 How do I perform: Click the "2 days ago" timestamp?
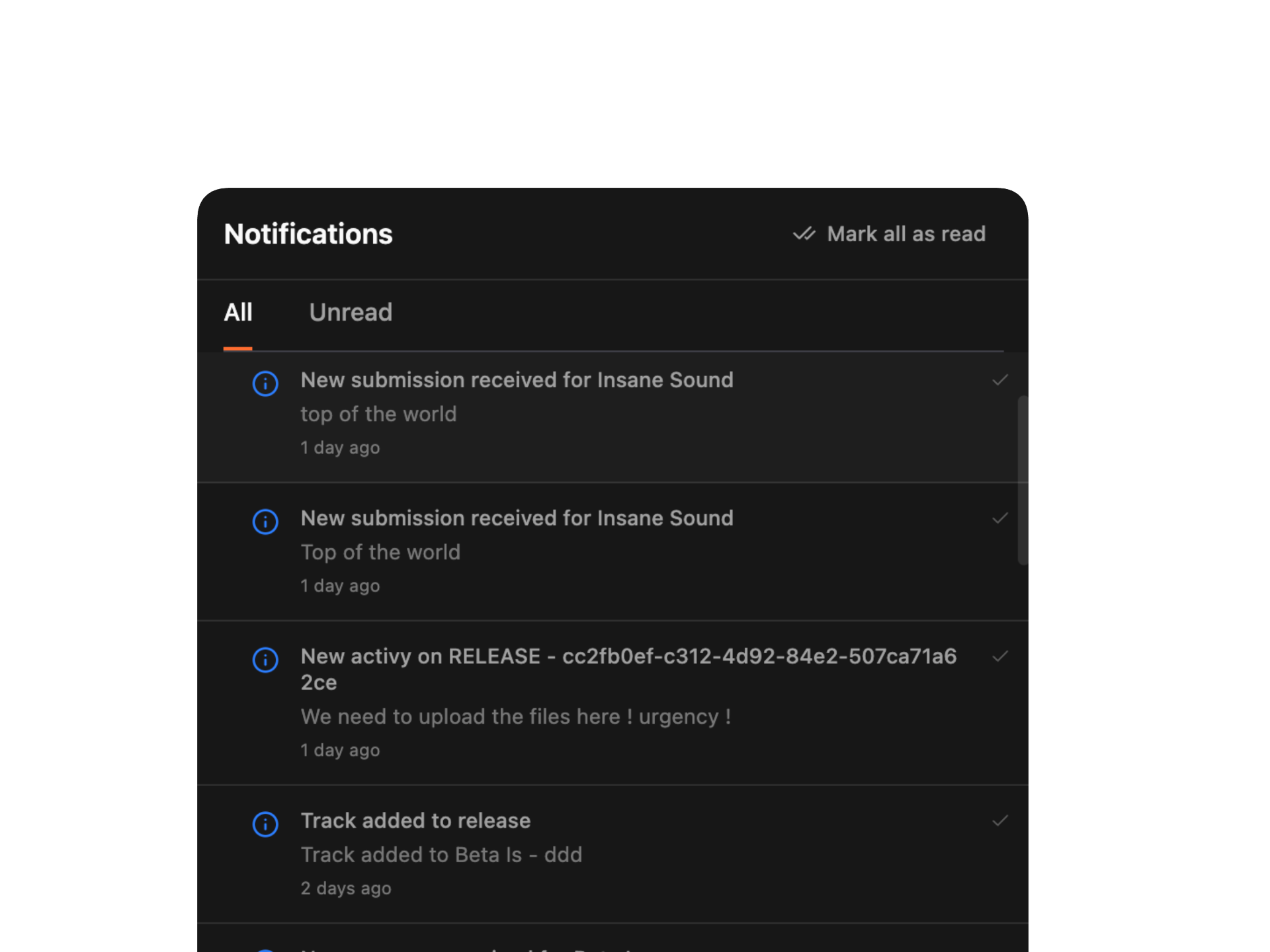(x=346, y=889)
